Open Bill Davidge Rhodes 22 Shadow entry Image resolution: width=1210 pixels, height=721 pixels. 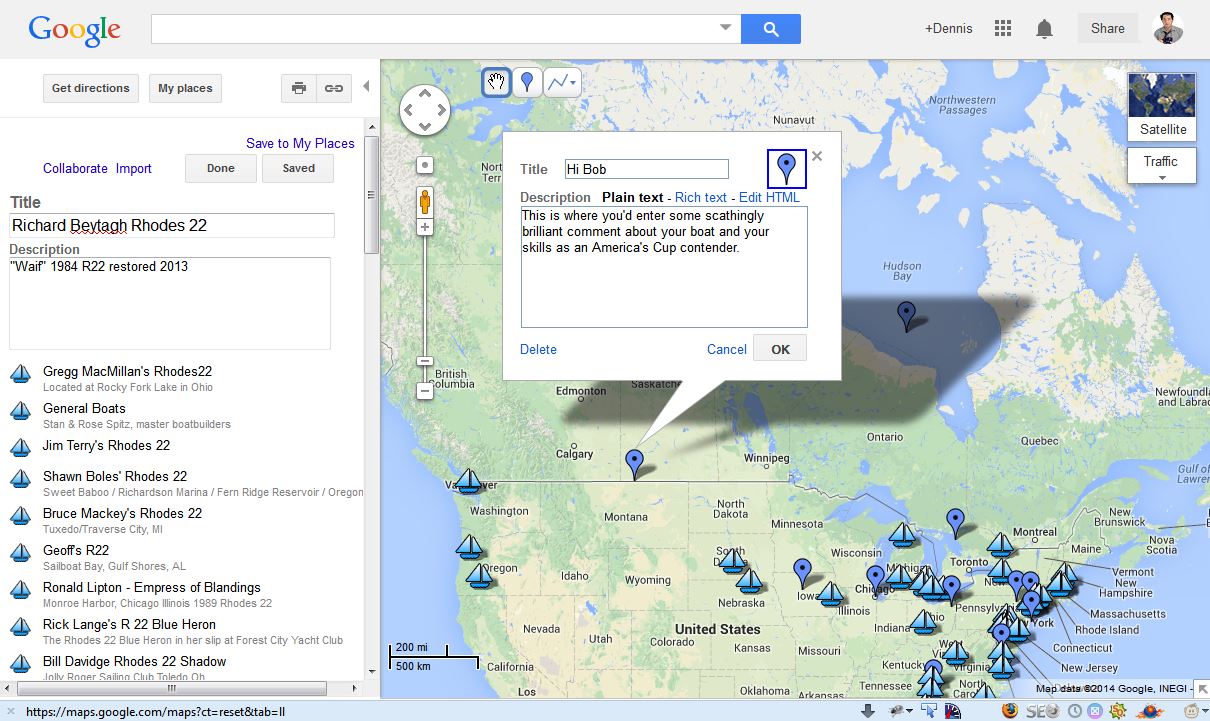tap(135, 661)
